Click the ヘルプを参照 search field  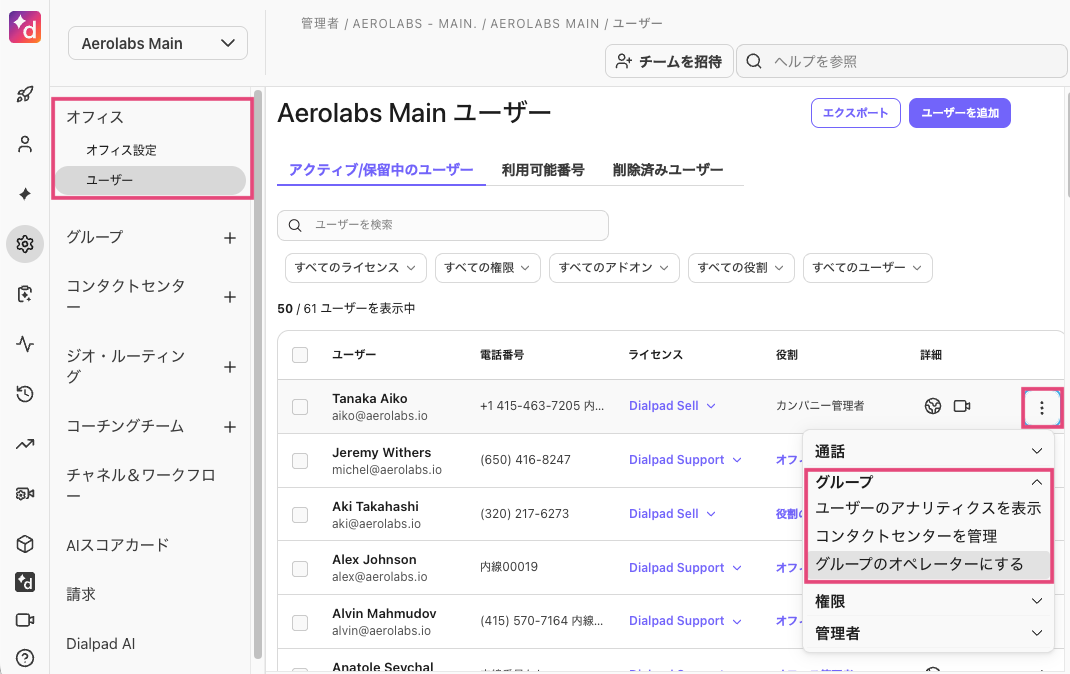(902, 61)
